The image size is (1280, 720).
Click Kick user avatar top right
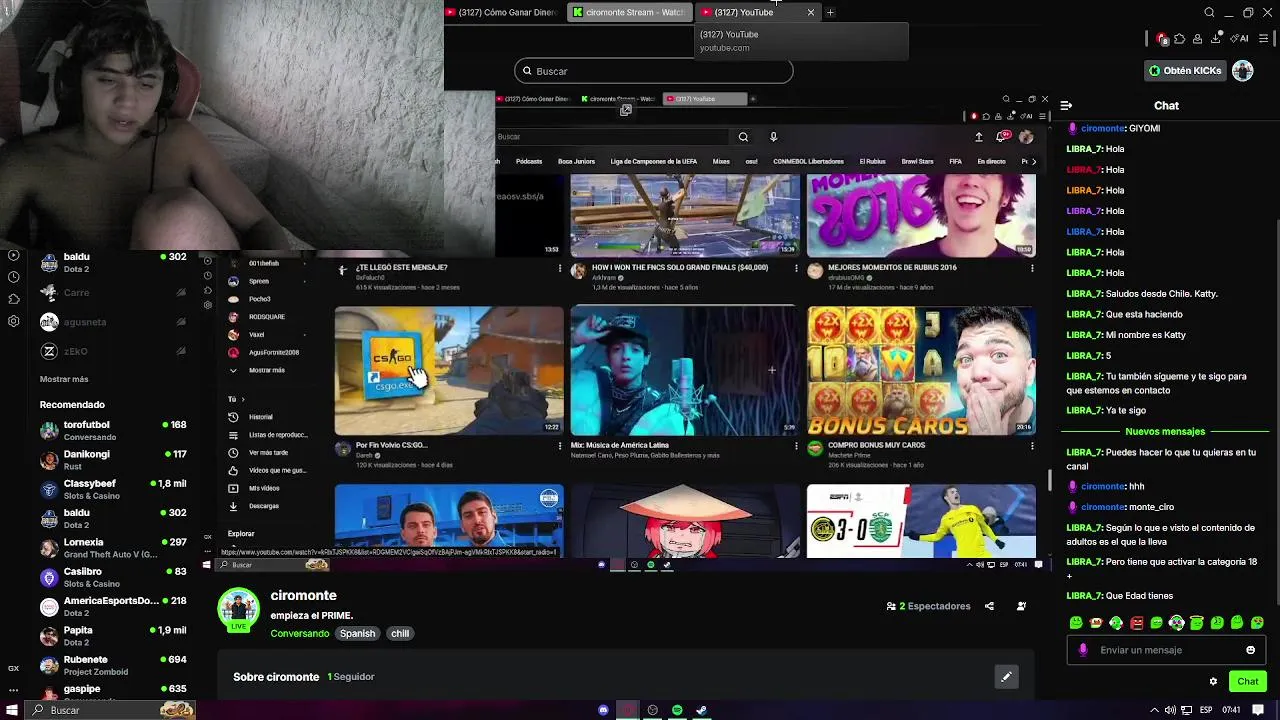click(x=1243, y=71)
